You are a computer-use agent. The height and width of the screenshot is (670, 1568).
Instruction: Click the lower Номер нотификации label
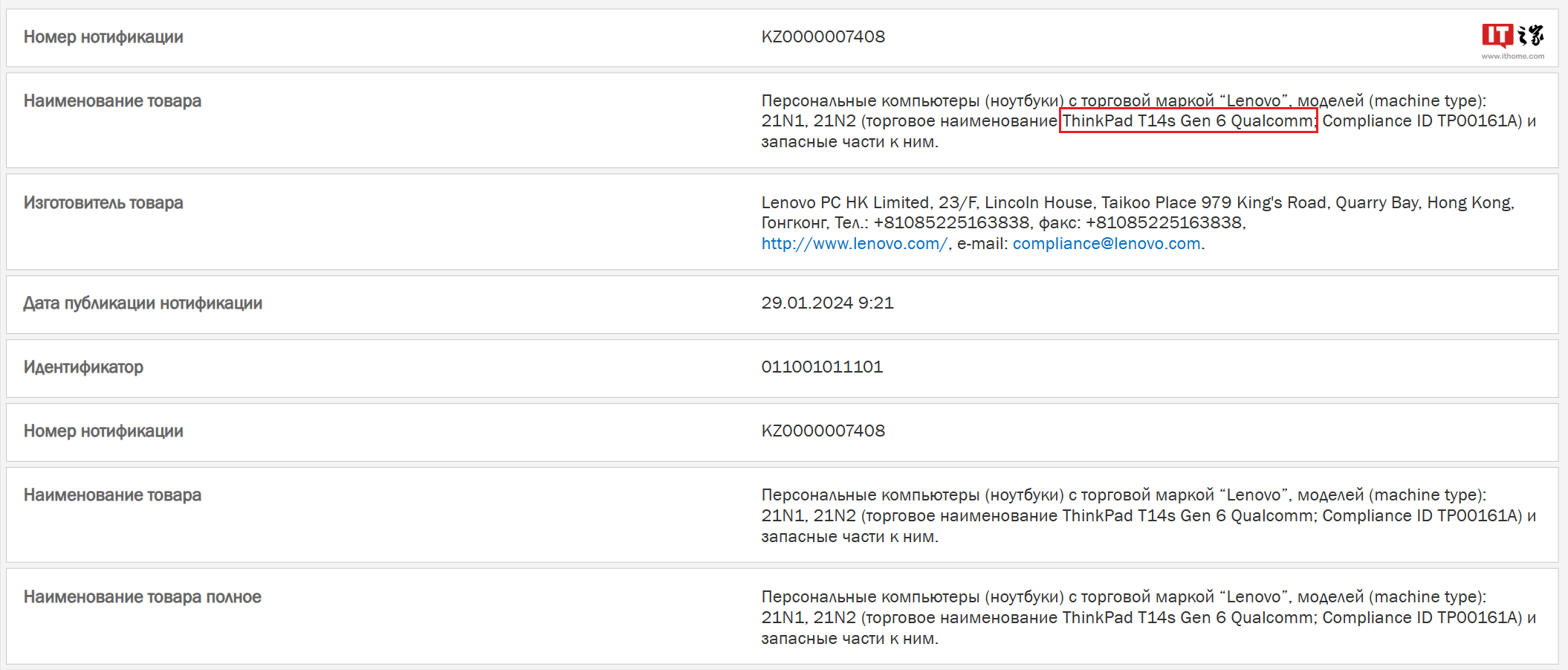click(103, 431)
